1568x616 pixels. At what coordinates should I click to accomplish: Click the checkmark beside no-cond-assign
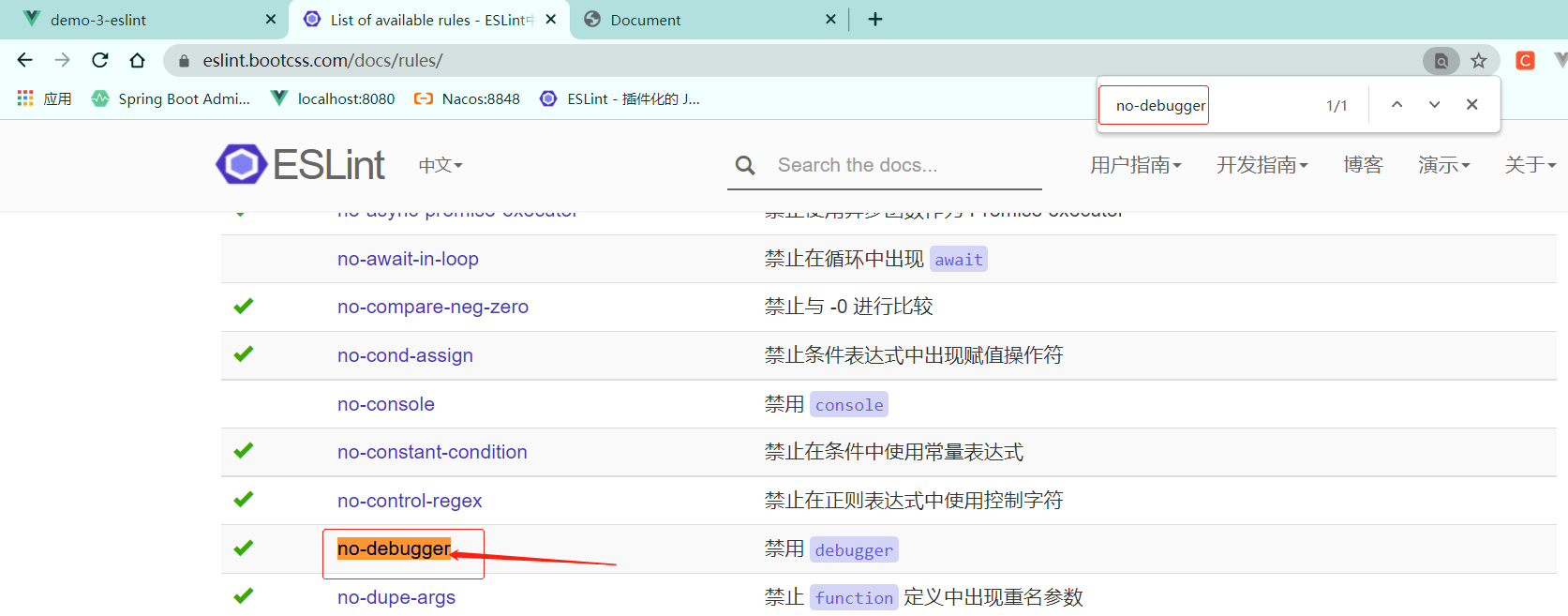click(244, 353)
